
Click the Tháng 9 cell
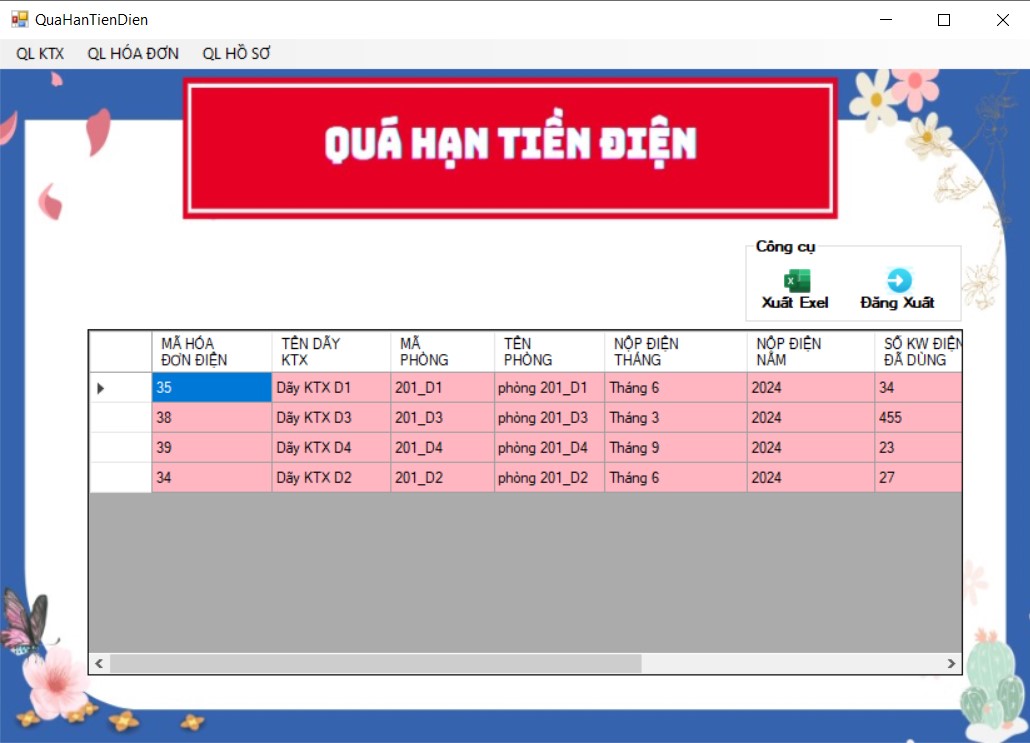tap(675, 447)
